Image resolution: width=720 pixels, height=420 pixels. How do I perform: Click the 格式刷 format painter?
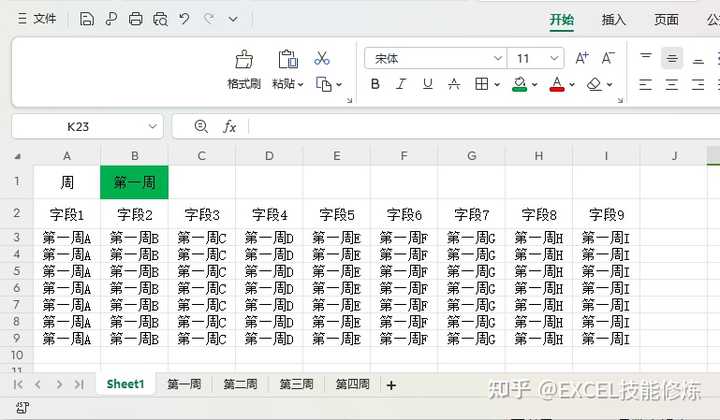pos(244,70)
